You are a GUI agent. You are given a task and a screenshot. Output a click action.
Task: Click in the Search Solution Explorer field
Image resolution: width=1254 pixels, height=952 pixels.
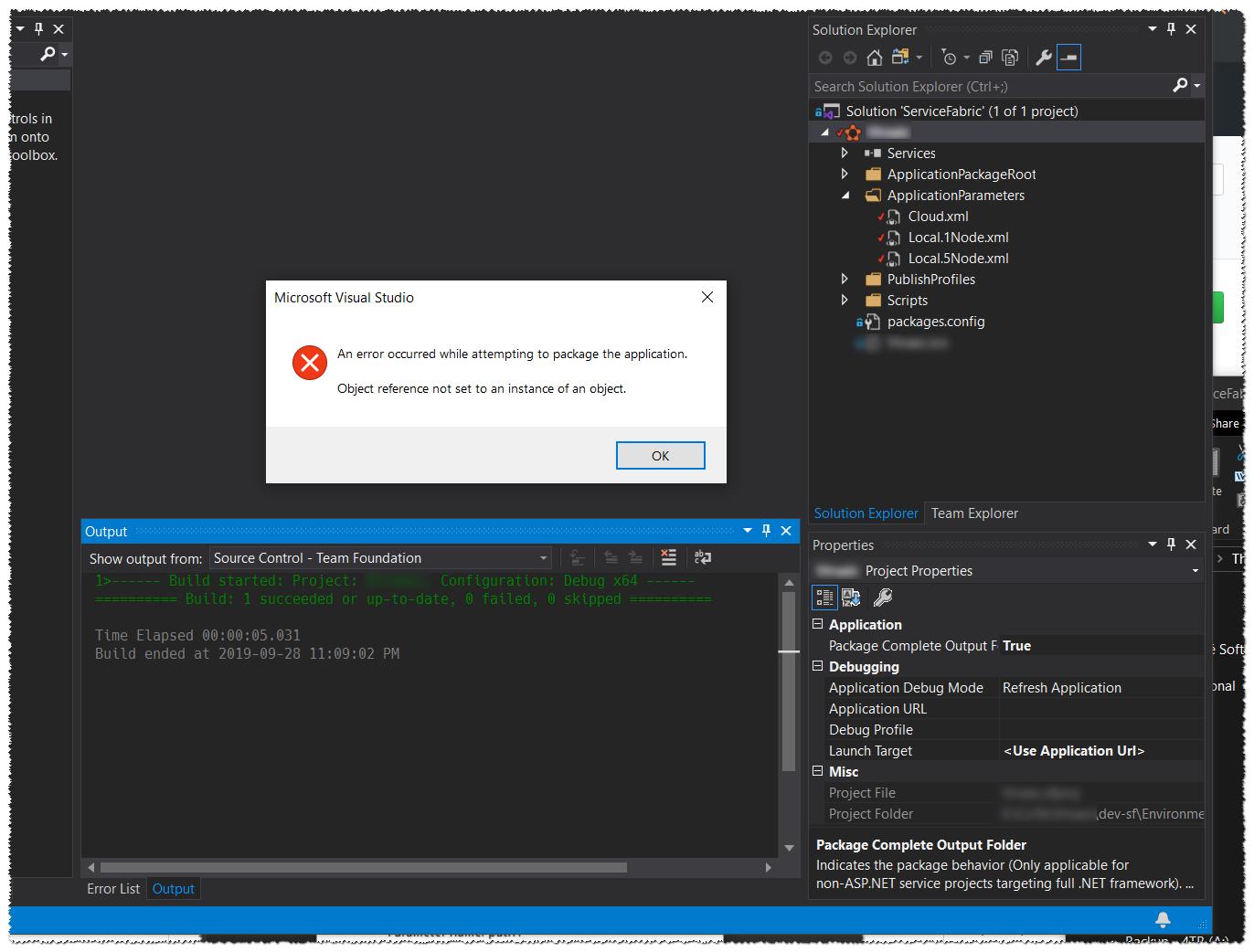pos(960,85)
